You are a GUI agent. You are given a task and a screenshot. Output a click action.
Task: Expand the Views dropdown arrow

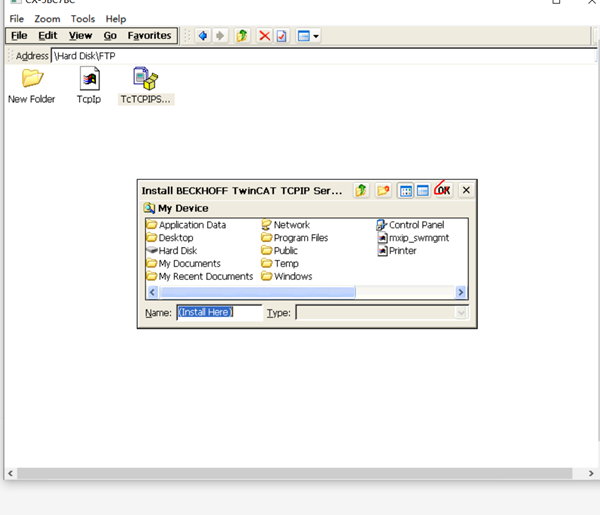pos(316,36)
